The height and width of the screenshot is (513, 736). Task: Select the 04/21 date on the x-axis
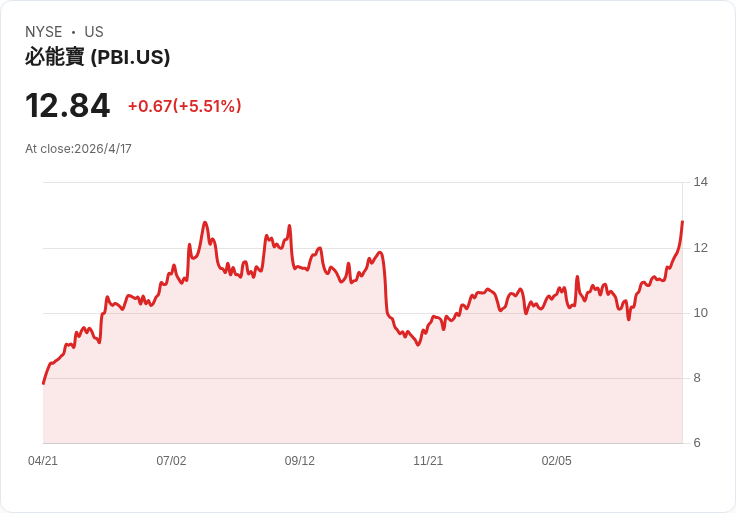[x=43, y=461]
